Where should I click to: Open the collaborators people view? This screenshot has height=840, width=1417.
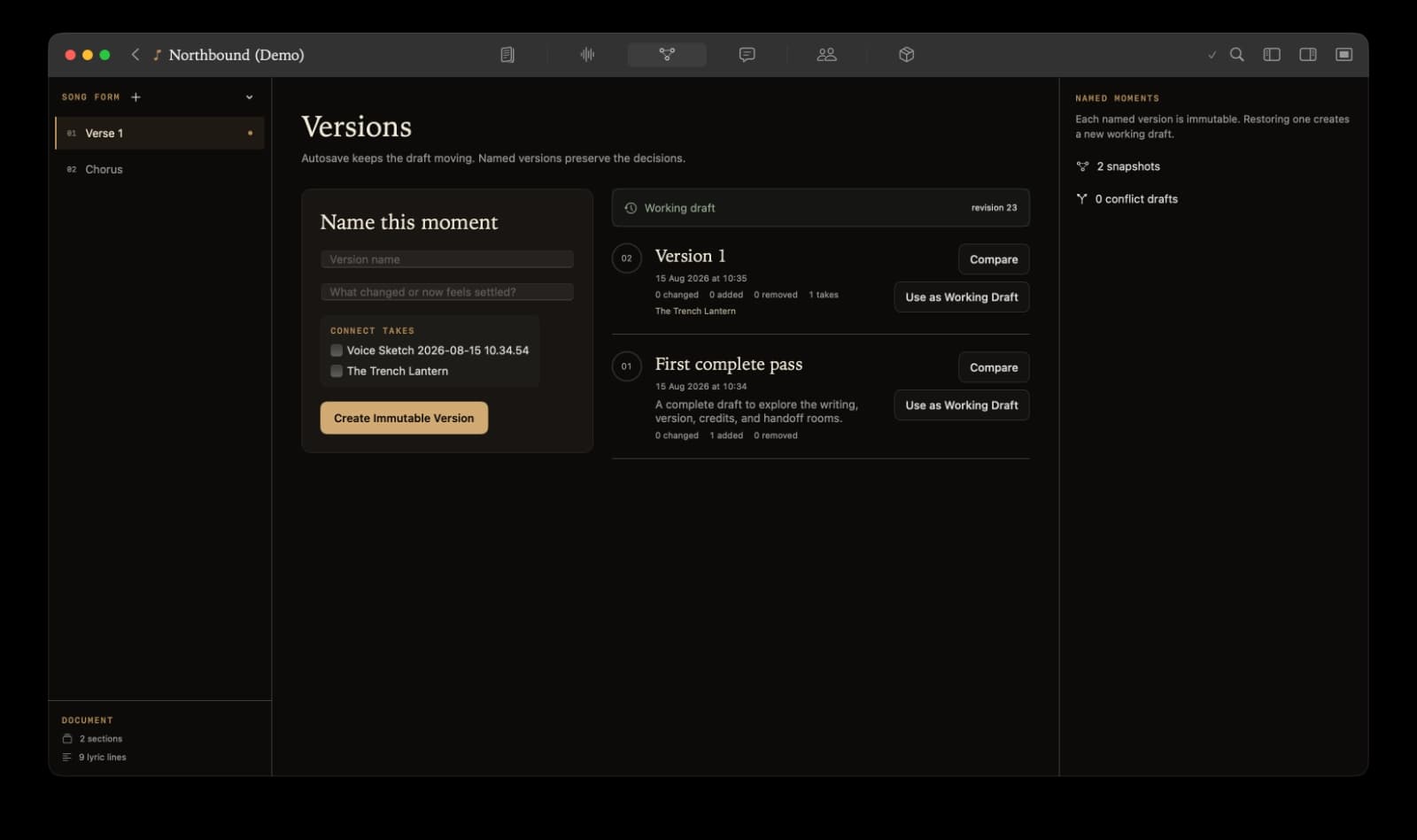point(826,55)
